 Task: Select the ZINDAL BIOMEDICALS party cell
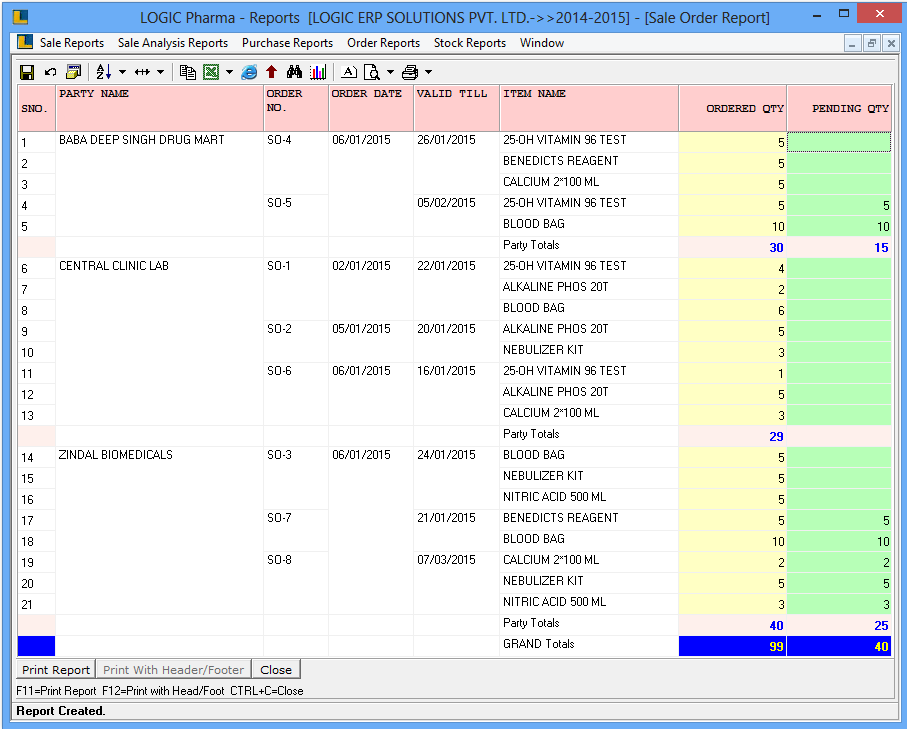160,531
